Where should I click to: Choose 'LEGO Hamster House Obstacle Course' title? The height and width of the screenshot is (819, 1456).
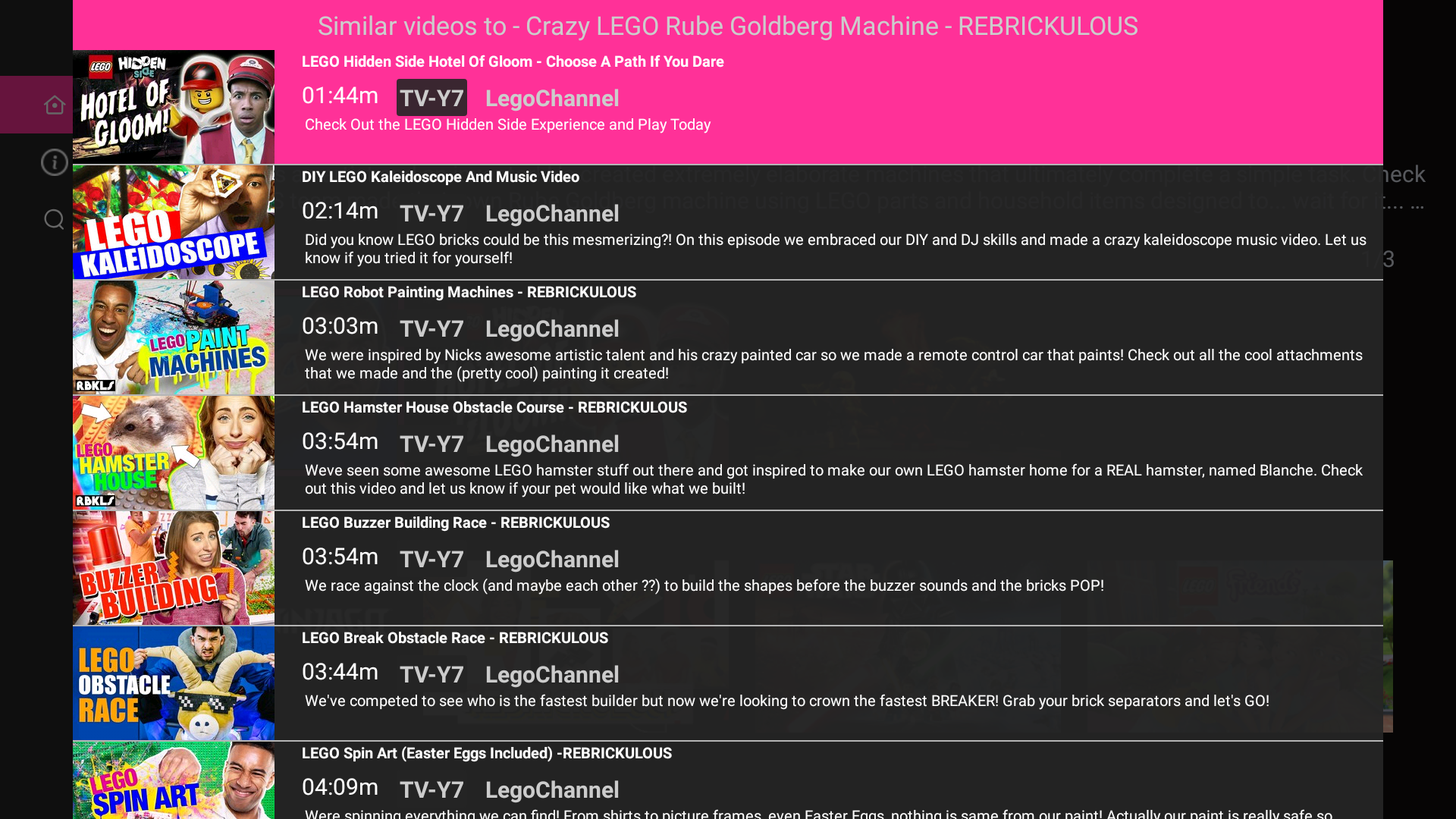pyautogui.click(x=494, y=408)
